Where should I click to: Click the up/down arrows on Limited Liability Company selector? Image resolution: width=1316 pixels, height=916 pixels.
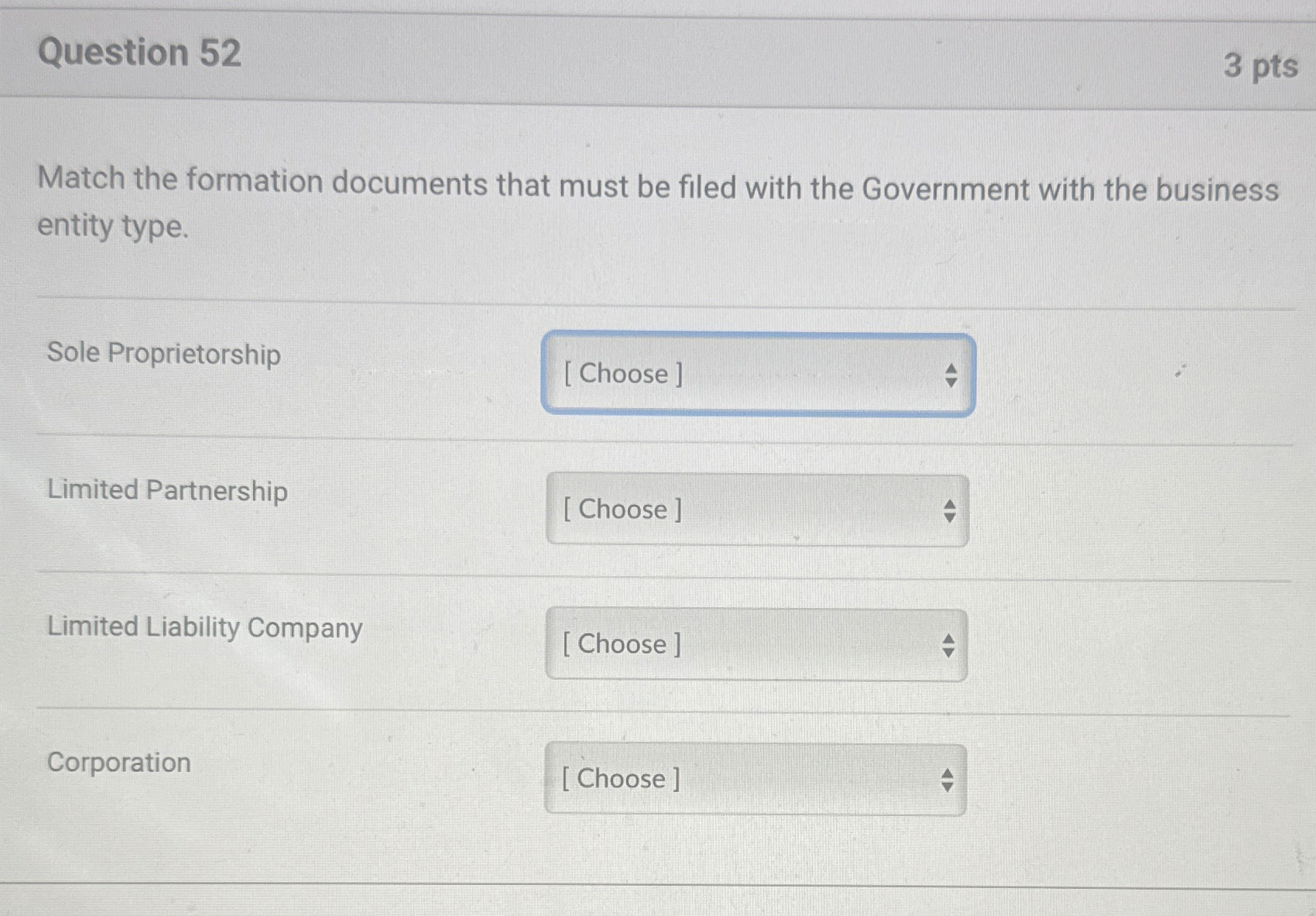(948, 644)
